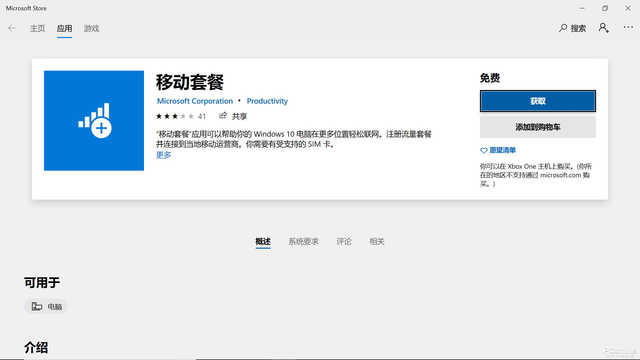Viewport: 640px width, 360px height.
Task: Open the three-dot more options menu
Action: tap(628, 27)
